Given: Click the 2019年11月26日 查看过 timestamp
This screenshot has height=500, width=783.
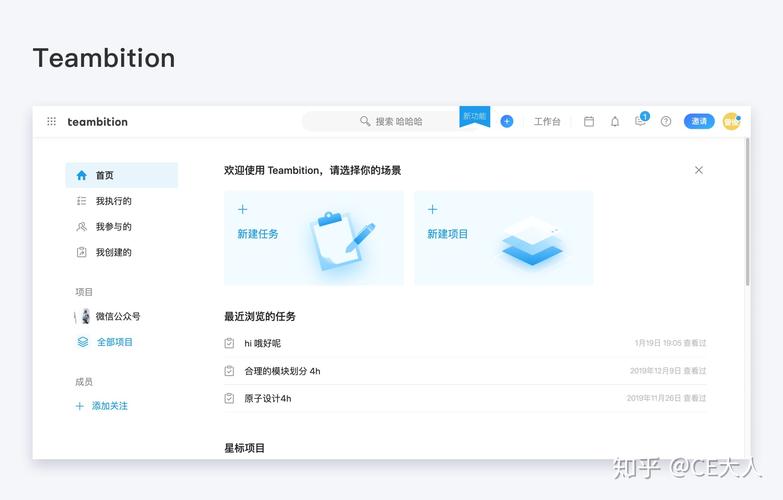Looking at the screenshot, I should [x=666, y=398].
